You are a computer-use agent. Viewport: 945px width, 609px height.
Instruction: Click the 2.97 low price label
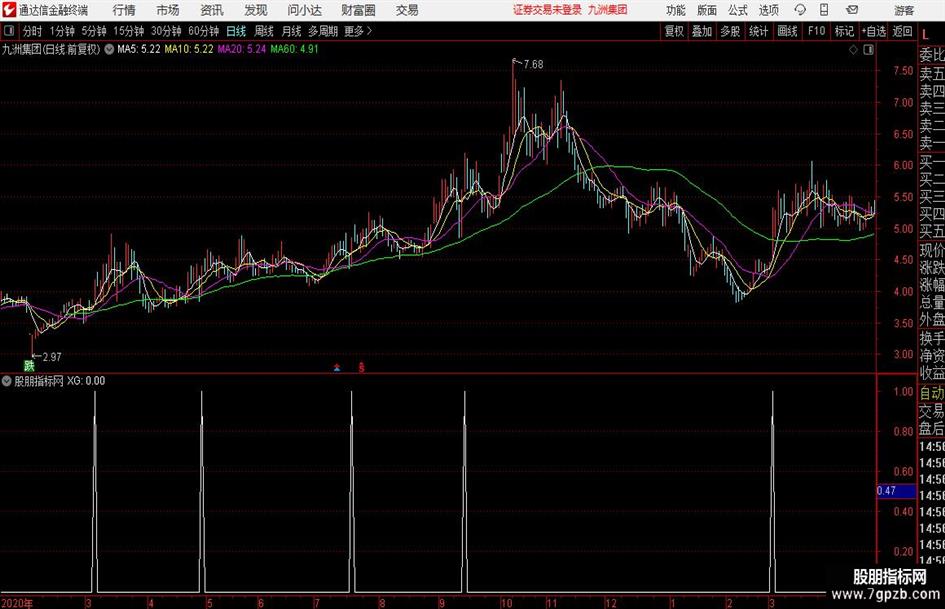pyautogui.click(x=52, y=357)
